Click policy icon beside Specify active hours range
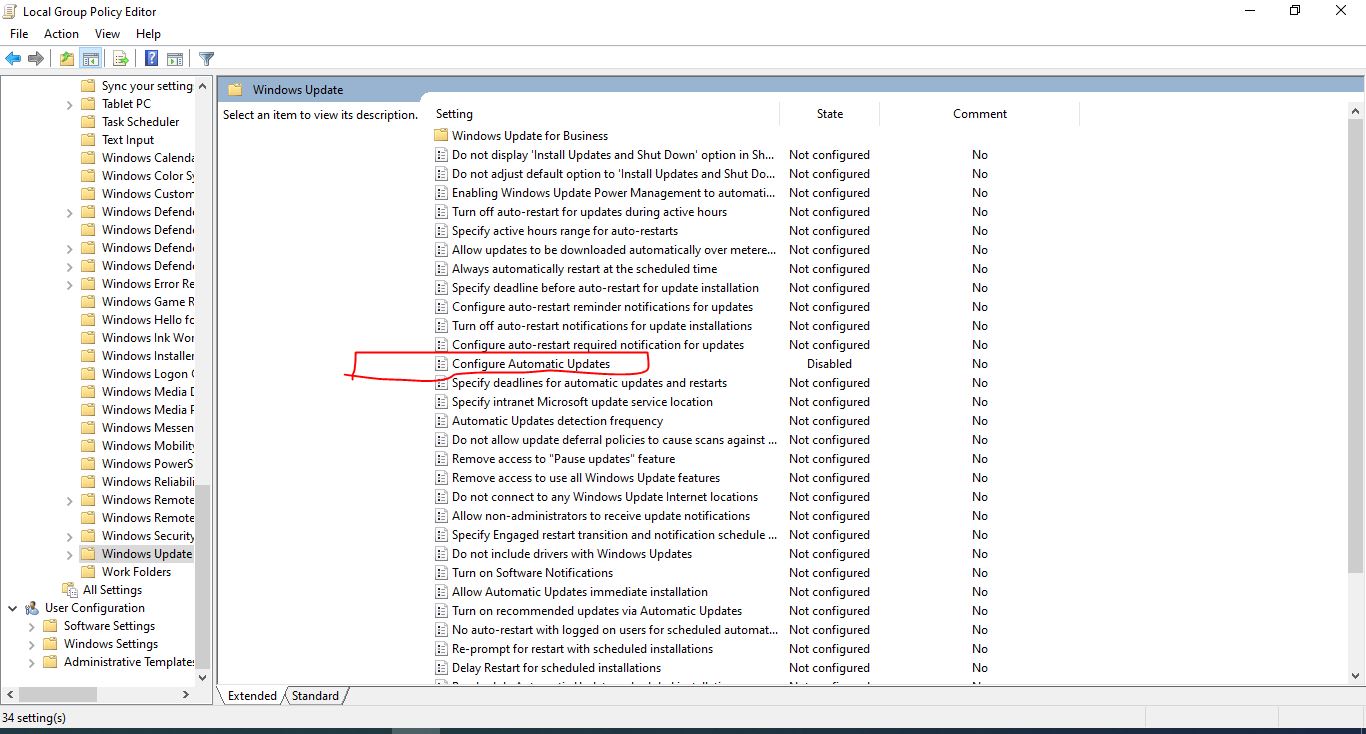 click(441, 231)
